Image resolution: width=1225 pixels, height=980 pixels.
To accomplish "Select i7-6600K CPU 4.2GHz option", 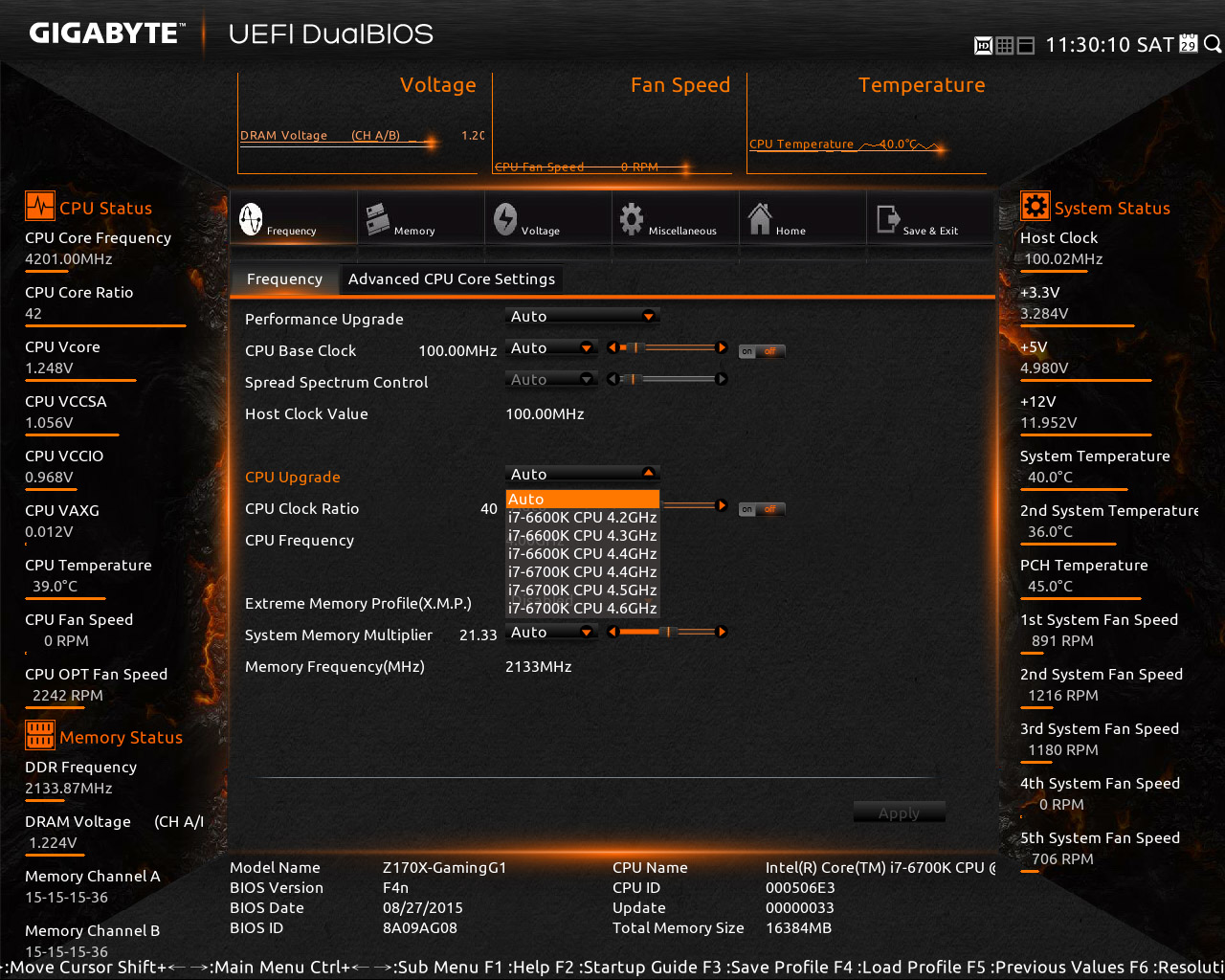I will click(x=582, y=517).
